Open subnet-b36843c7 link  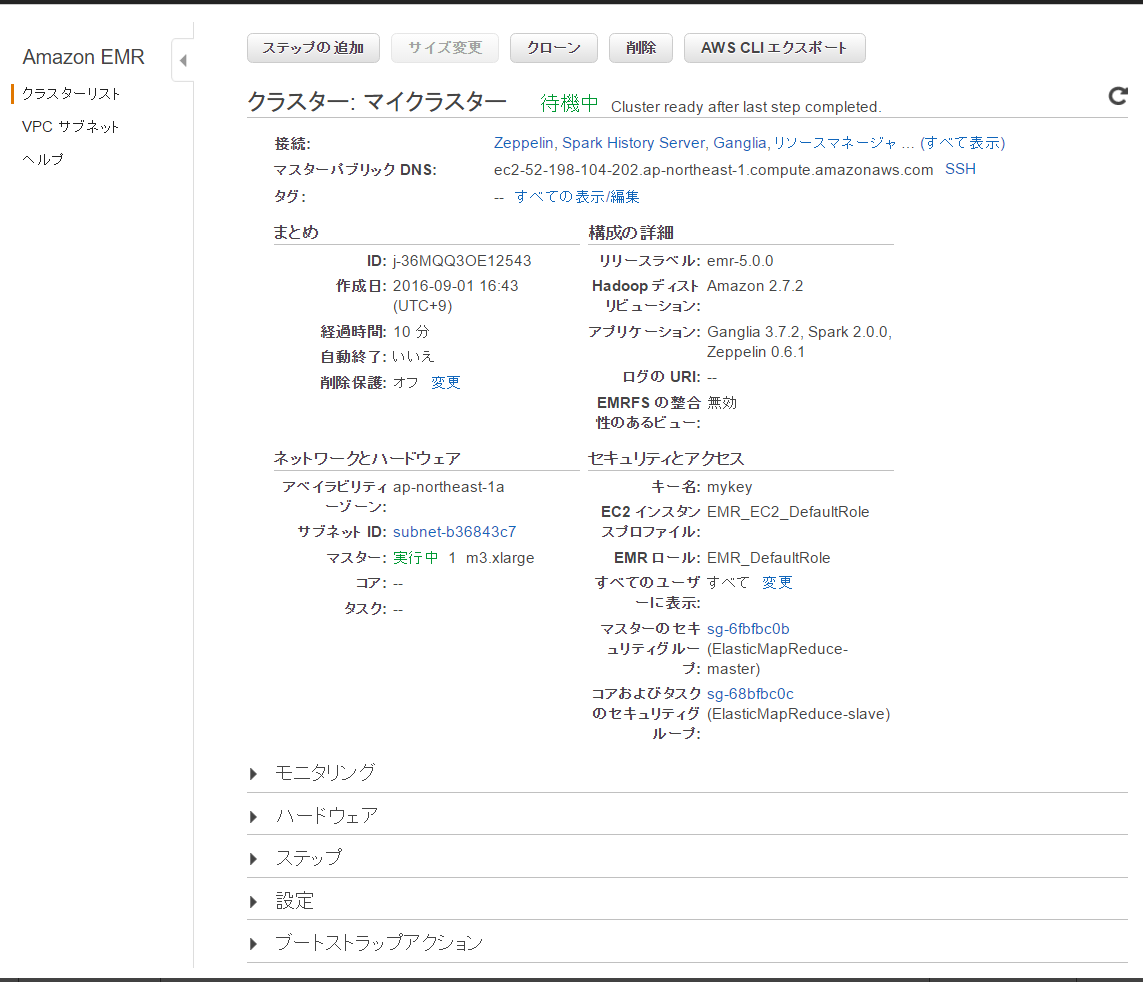click(x=454, y=532)
